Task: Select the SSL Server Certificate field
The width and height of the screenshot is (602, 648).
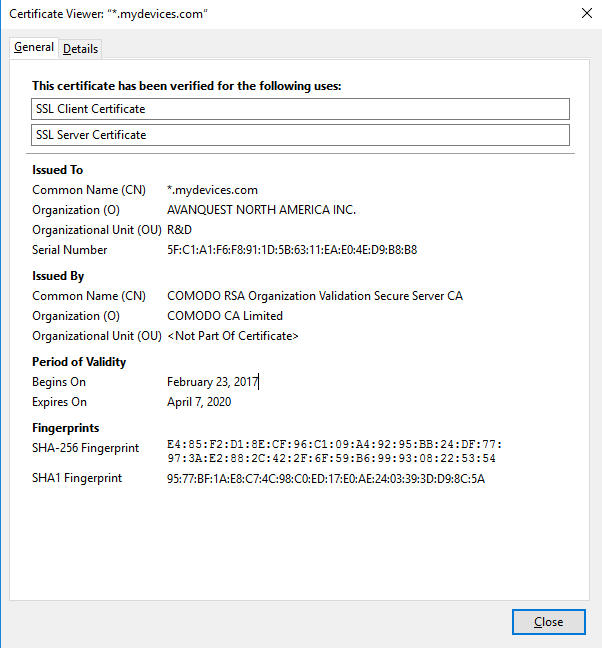Action: [x=300, y=135]
